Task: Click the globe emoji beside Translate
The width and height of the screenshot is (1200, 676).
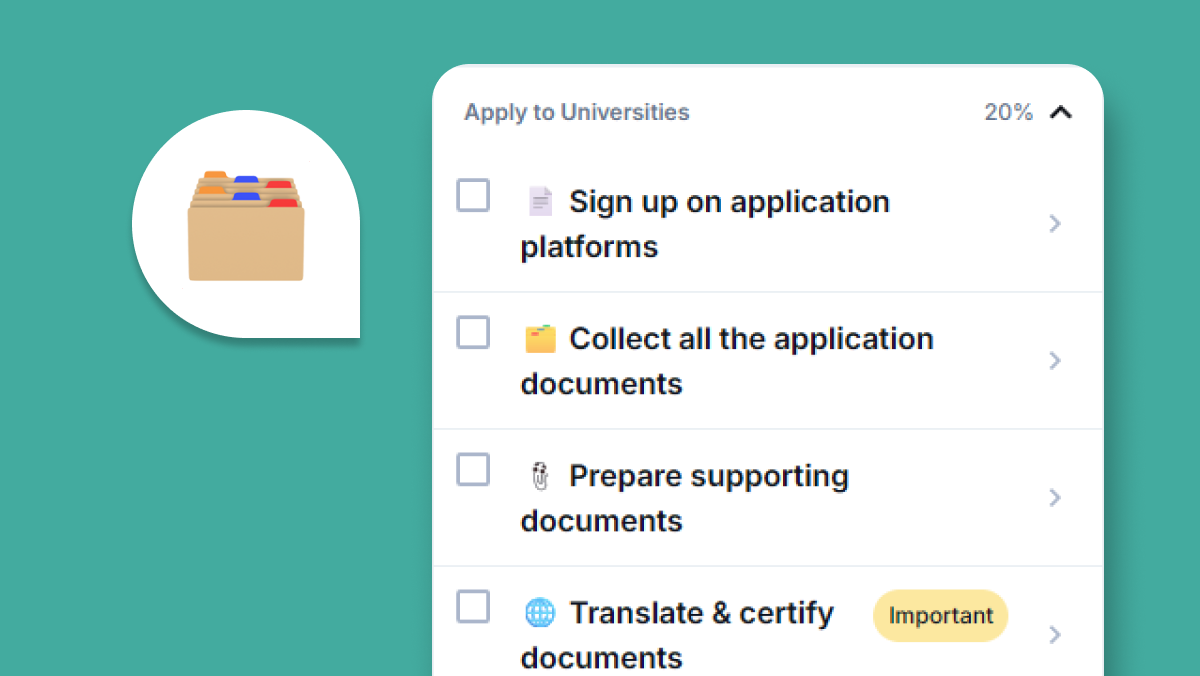Action: pos(540,613)
